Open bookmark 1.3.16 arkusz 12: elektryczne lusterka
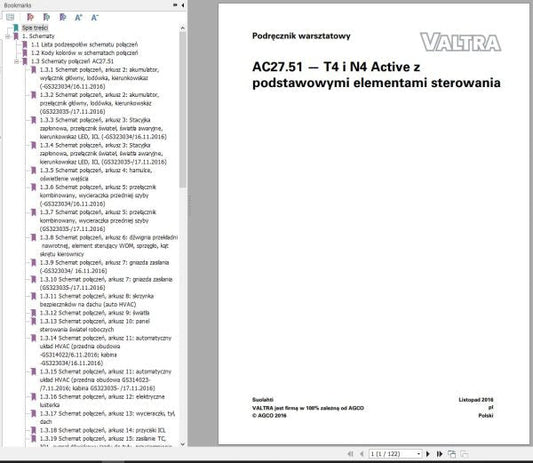533x463 pixels. coord(102,401)
